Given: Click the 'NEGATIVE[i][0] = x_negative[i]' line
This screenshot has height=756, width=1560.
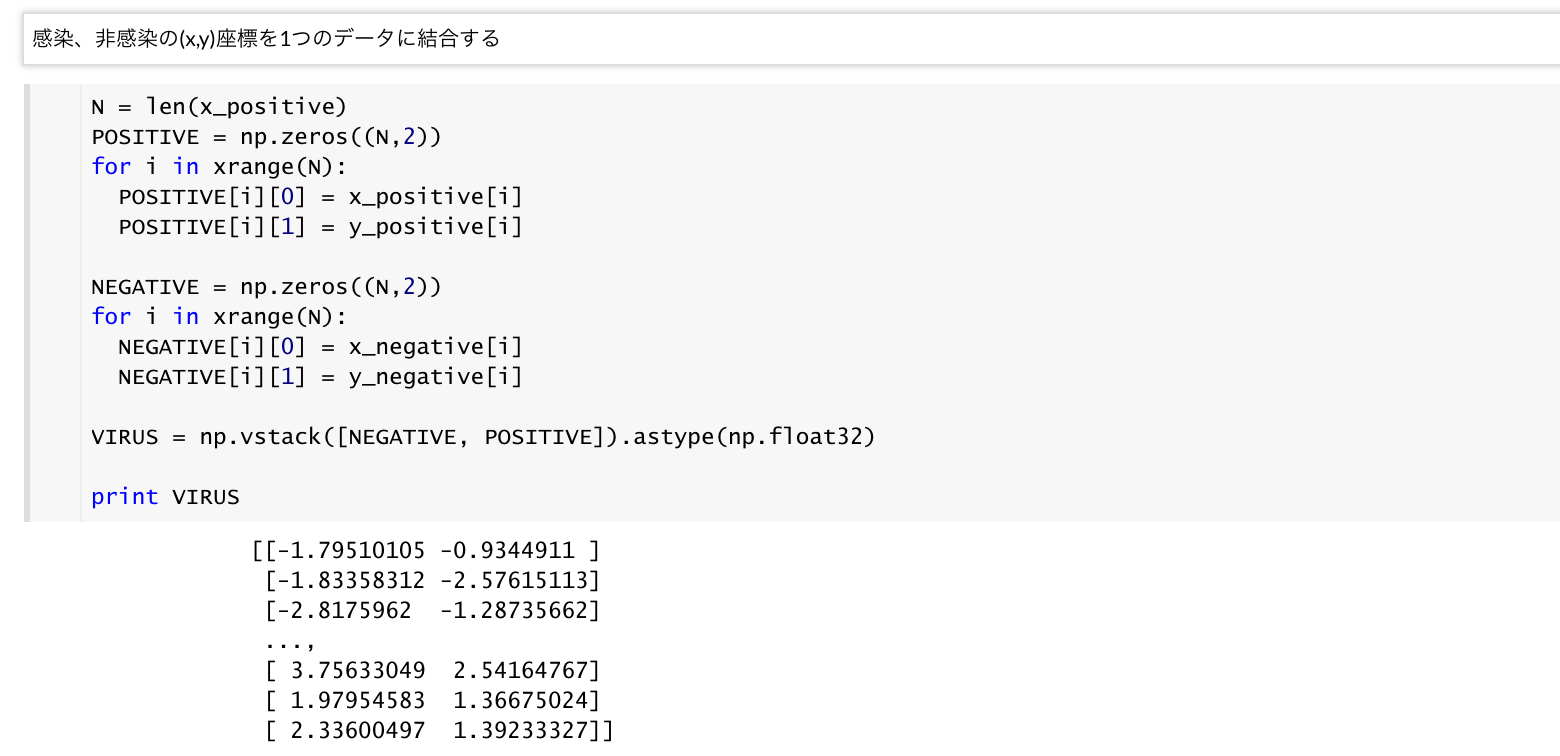Looking at the screenshot, I should (320, 347).
